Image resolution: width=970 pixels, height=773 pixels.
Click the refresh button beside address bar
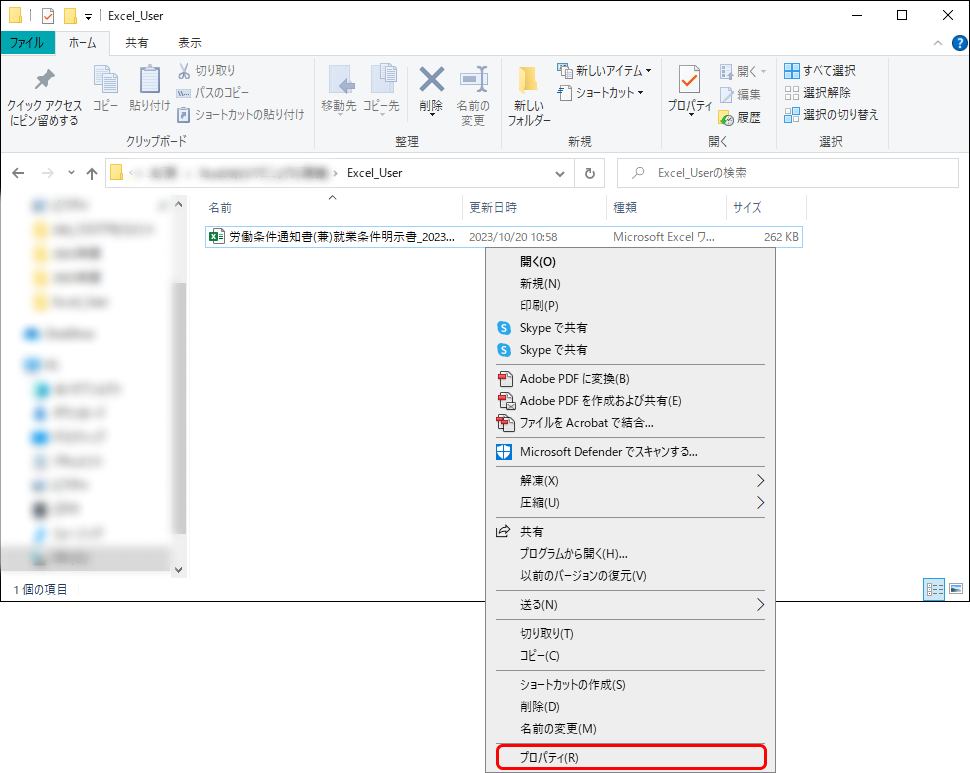click(590, 173)
